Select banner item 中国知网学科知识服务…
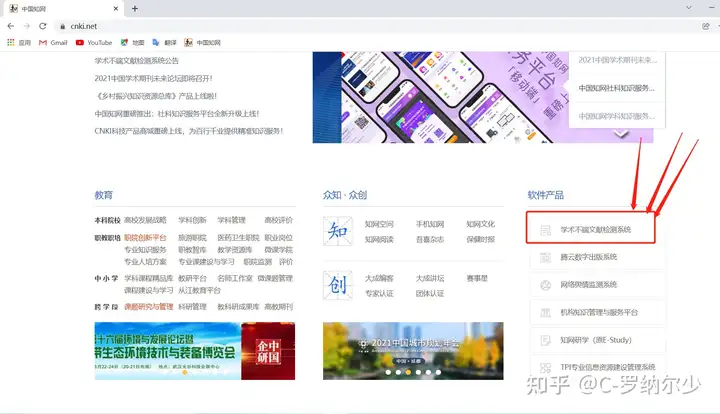This screenshot has height=414, width=720. coord(617,116)
